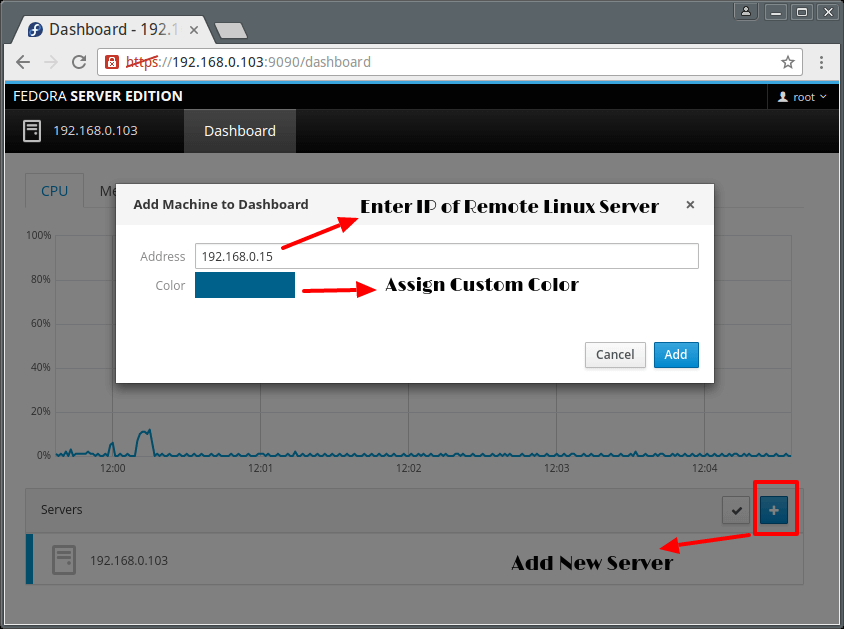The image size is (844, 629).
Task: Close the Dashboard browser tab
Action: pyautogui.click(x=194, y=30)
